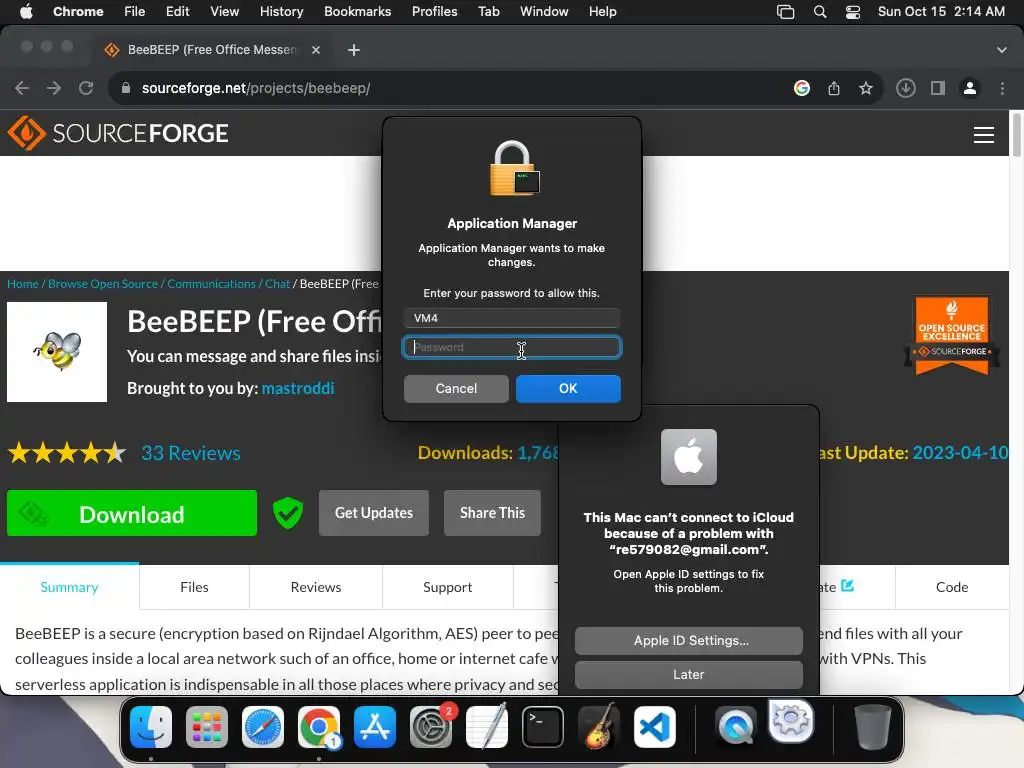Open Finder from the Dock
Screen dimensions: 1024x768
(151, 727)
